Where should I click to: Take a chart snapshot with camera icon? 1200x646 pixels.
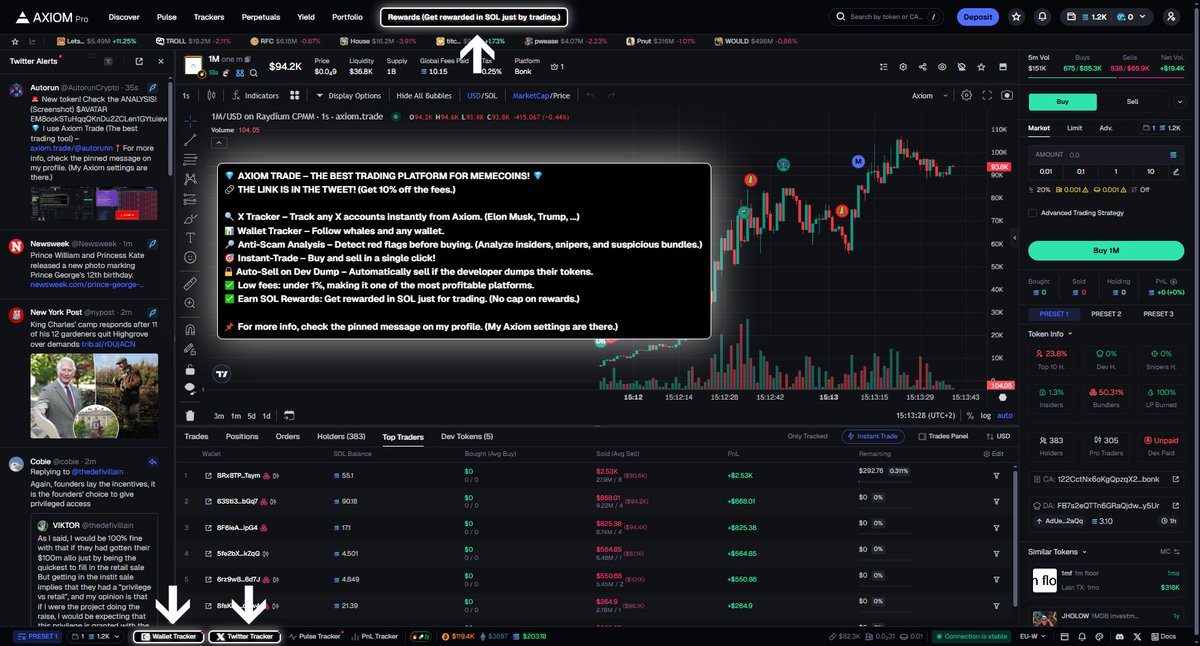coord(1006,96)
